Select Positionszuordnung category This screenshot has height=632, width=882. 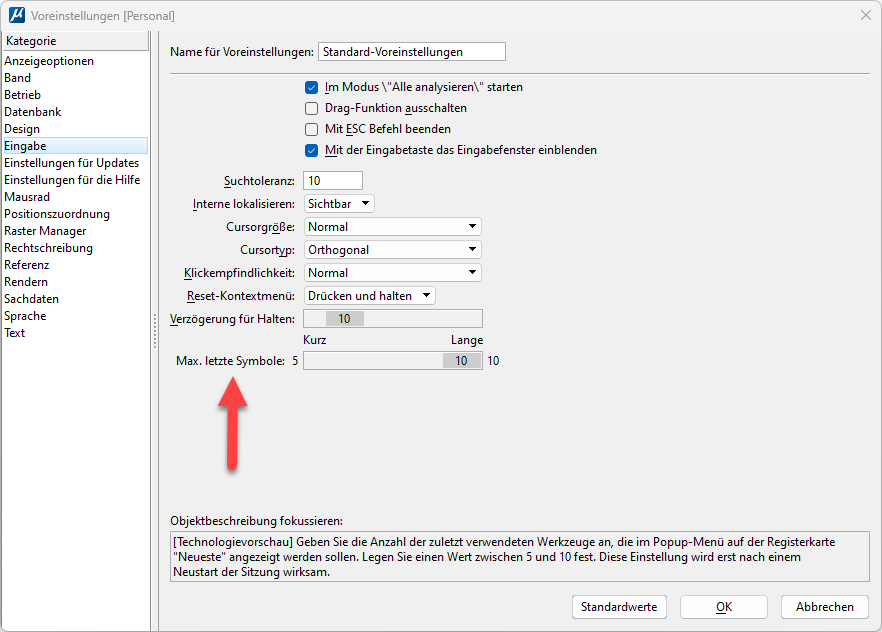point(75,214)
